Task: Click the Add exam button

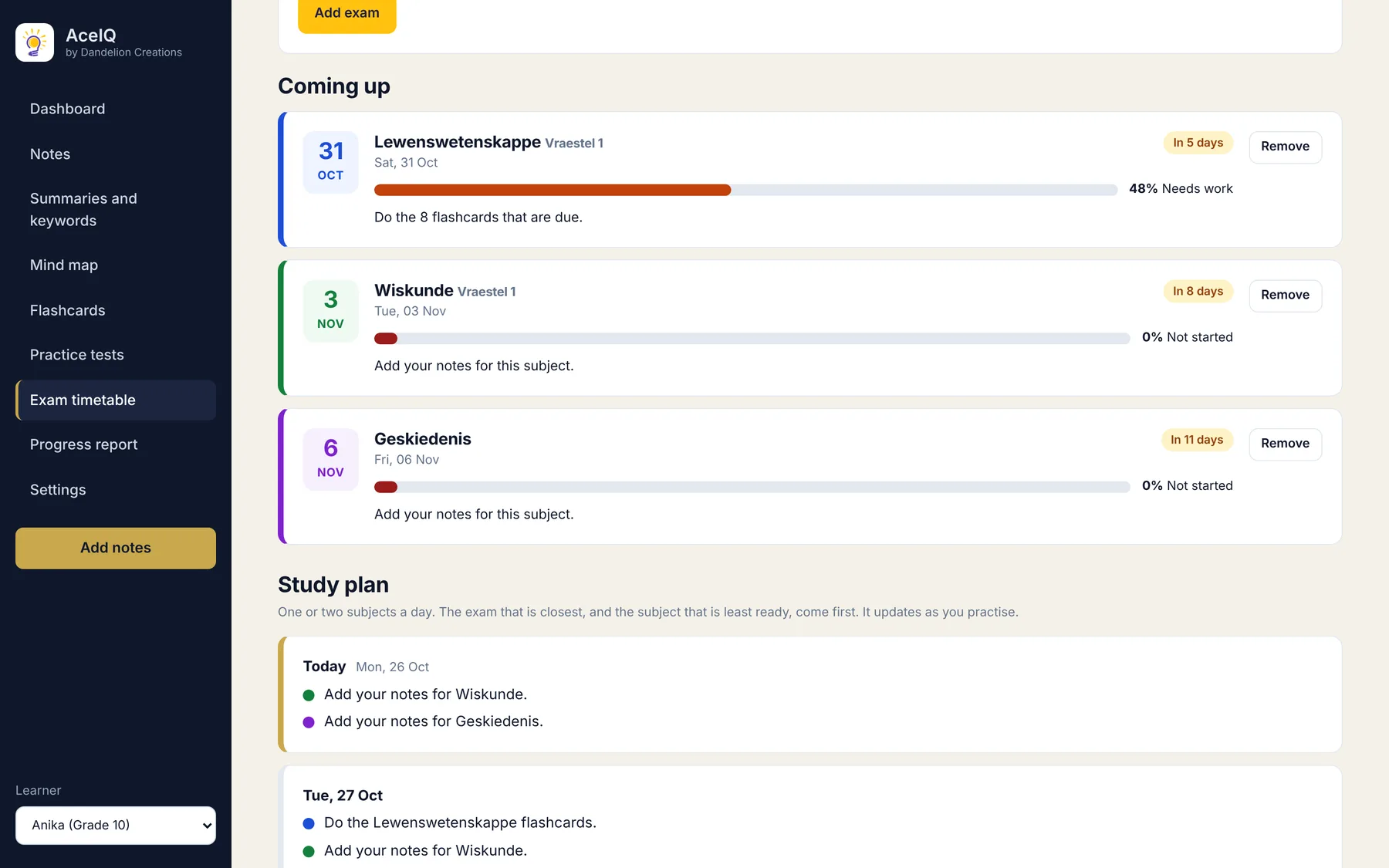Action: 347,13
